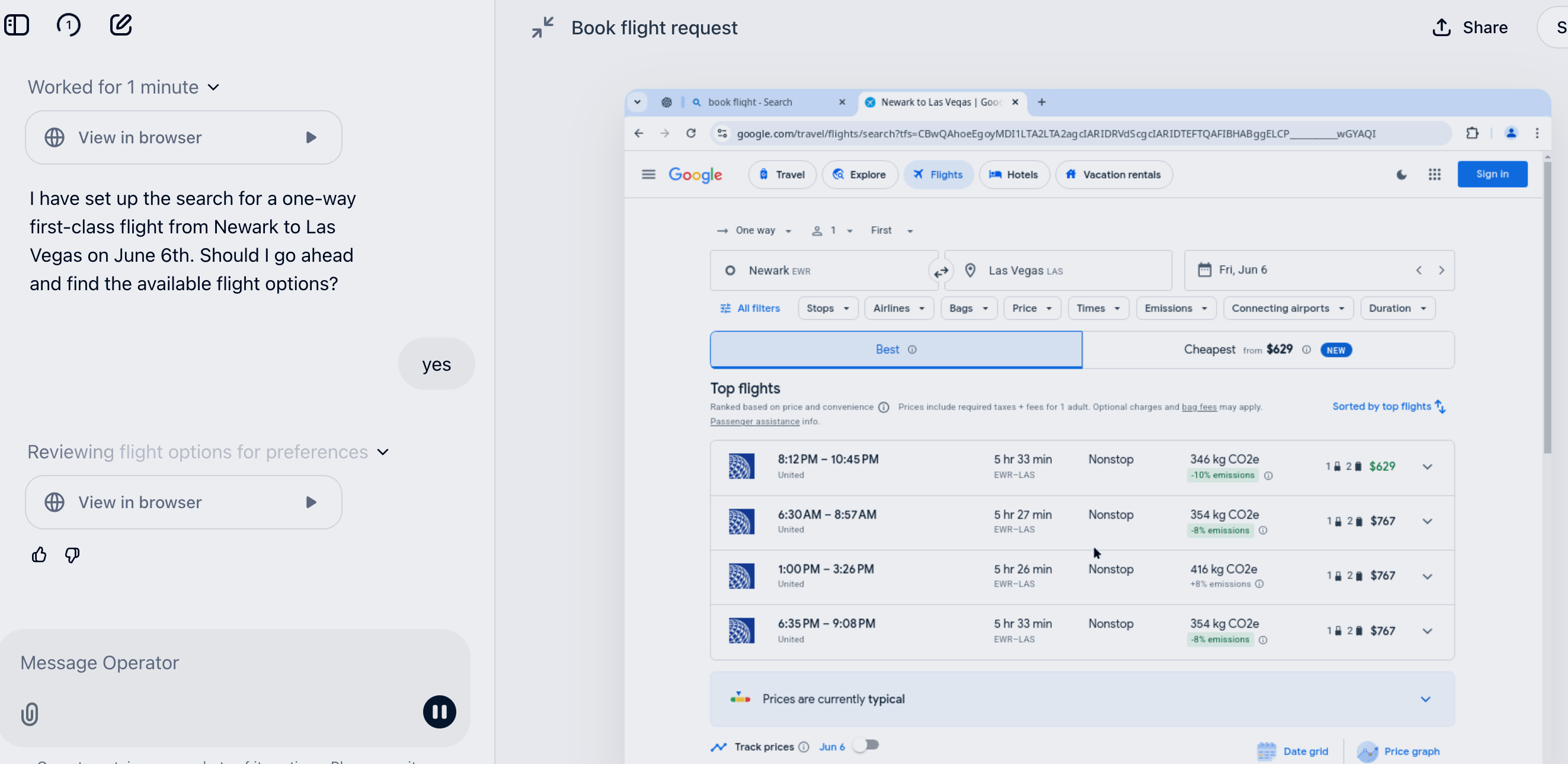This screenshot has width=1568, height=764.
Task: Select the Travel tab
Action: tap(782, 175)
